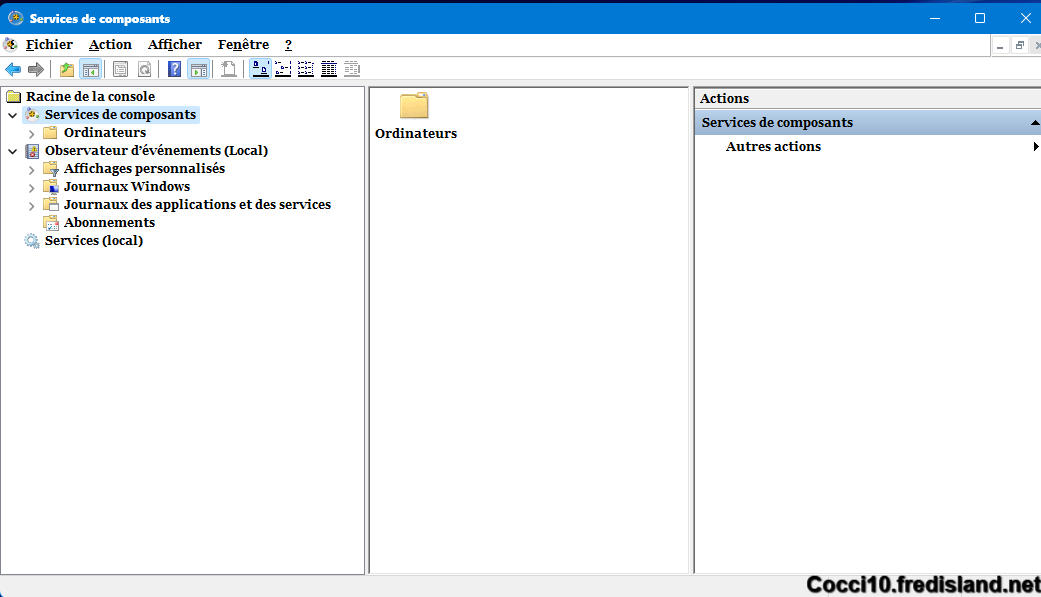Open the Afficher menu
Image resolution: width=1041 pixels, height=597 pixels.
[175, 44]
